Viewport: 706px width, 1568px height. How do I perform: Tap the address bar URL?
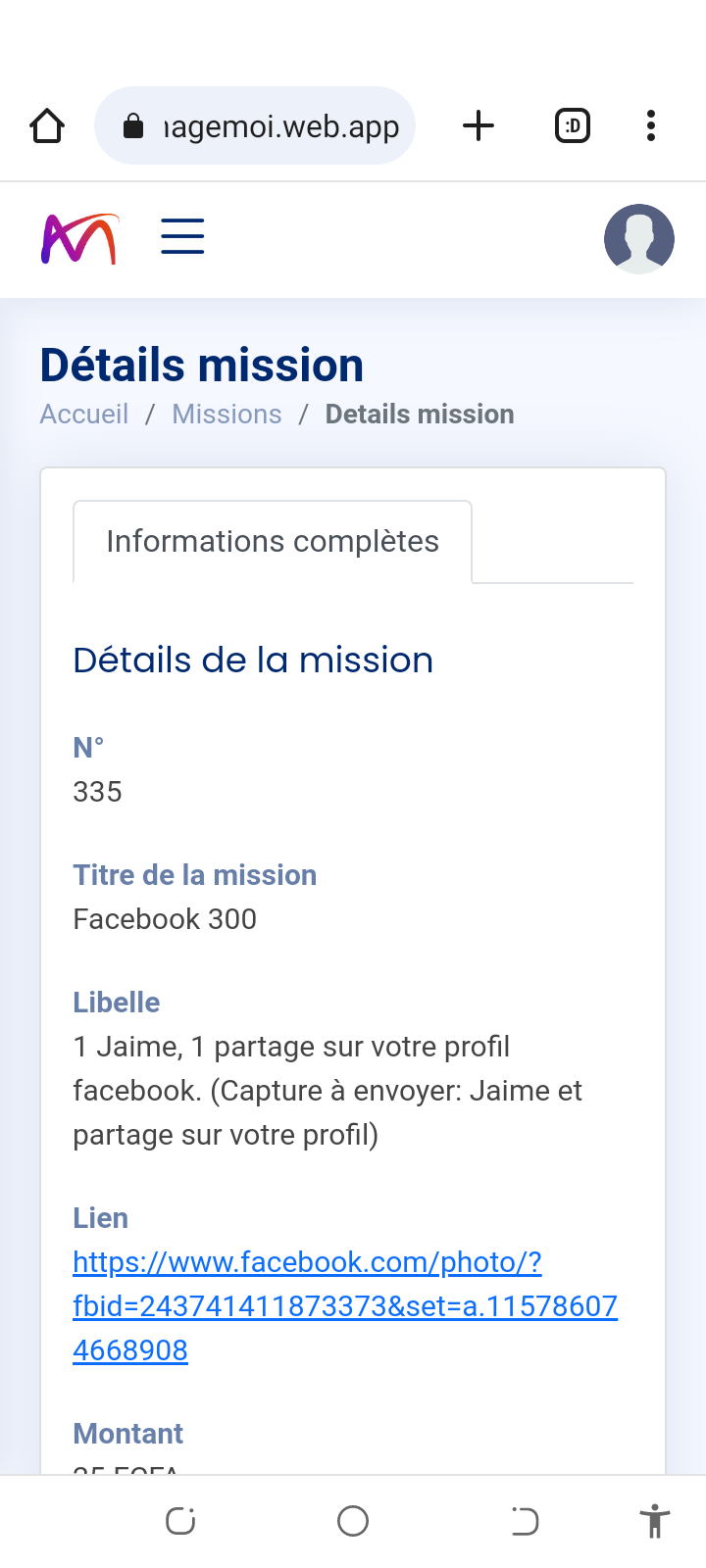point(281,126)
